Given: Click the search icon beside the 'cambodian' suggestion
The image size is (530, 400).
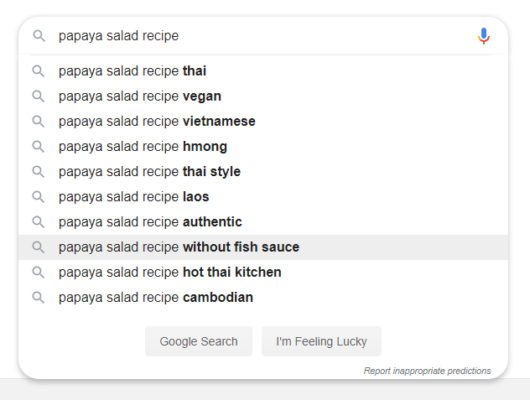Looking at the screenshot, I should point(38,298).
